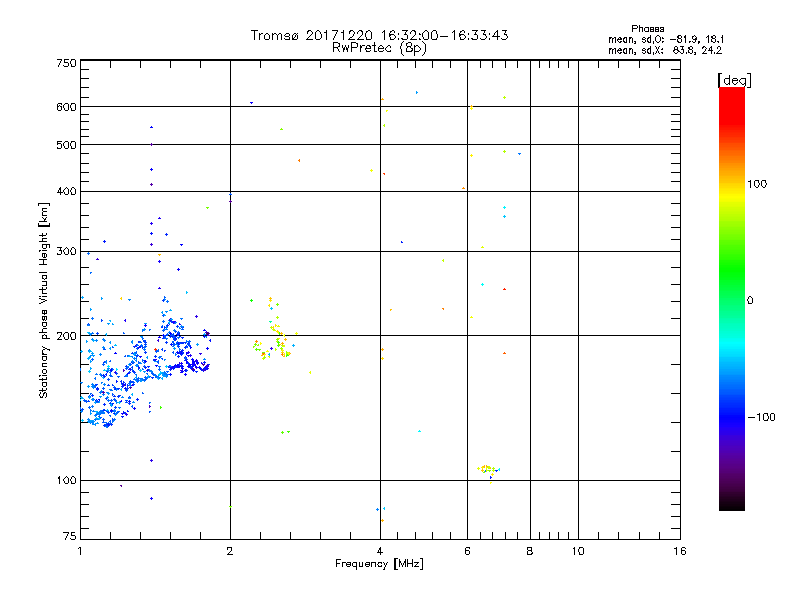Click the 'Frequency [MHz]' x-axis label
This screenshot has height=600, width=800.
[x=379, y=564]
